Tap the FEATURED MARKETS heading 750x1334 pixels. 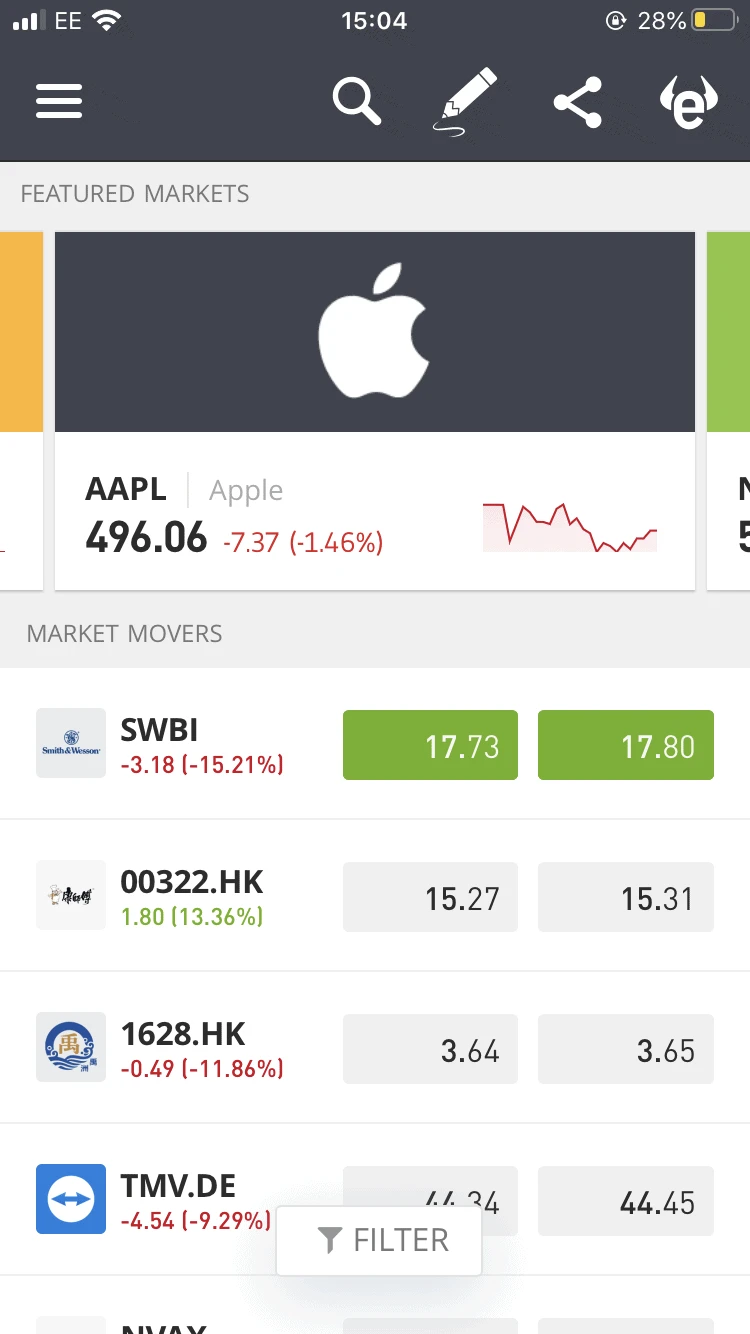pos(135,194)
